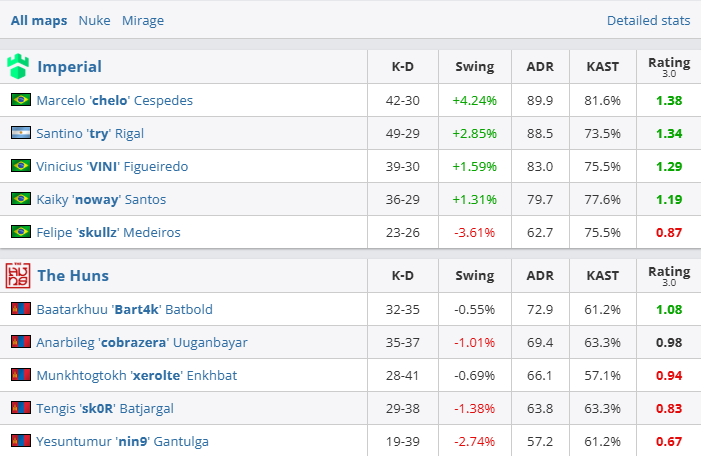Open Imperial team page link
The width and height of the screenshot is (701, 456).
coord(69,67)
